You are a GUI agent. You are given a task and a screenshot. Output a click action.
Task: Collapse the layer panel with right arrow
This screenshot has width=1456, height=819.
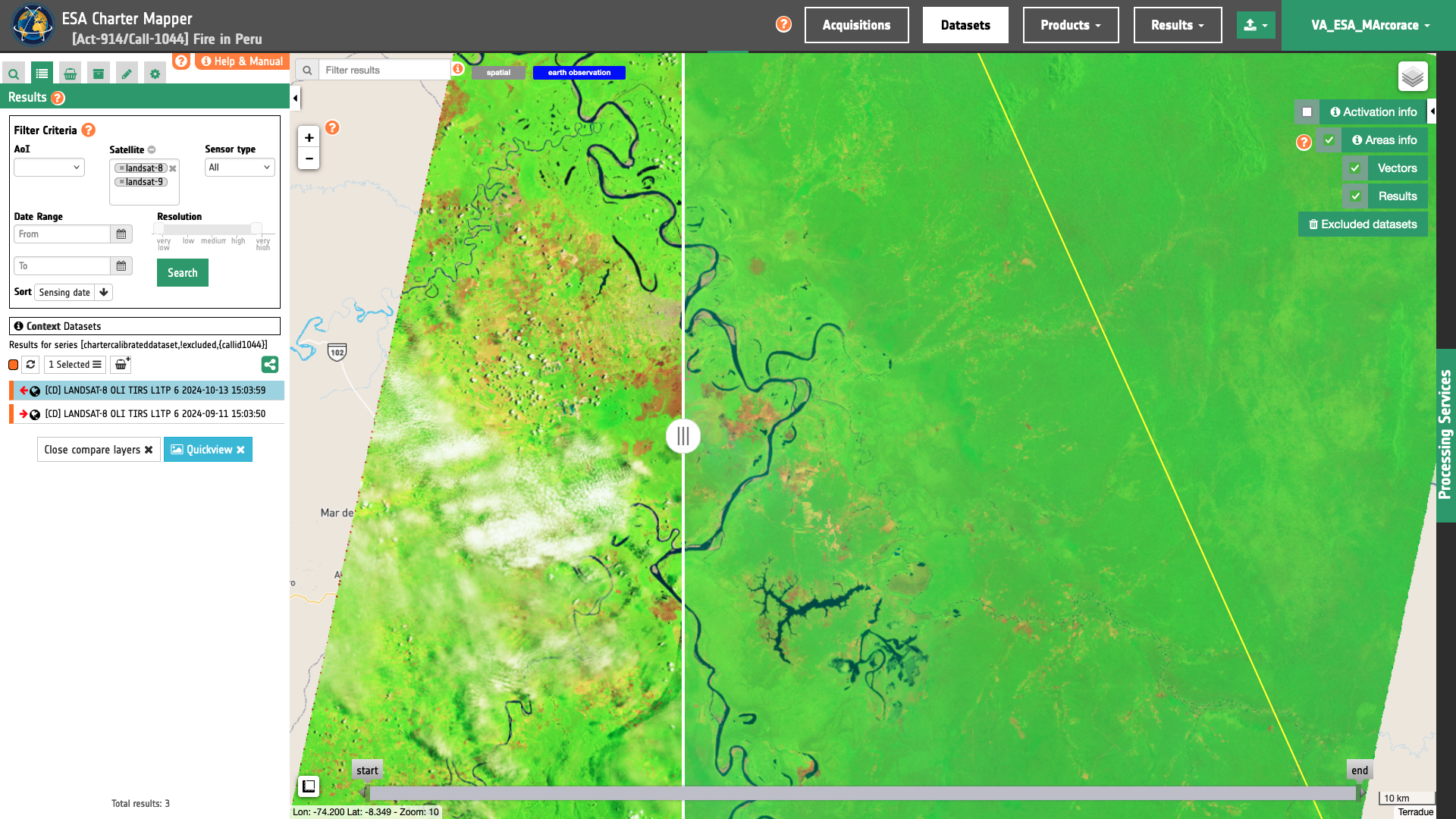(1432, 111)
